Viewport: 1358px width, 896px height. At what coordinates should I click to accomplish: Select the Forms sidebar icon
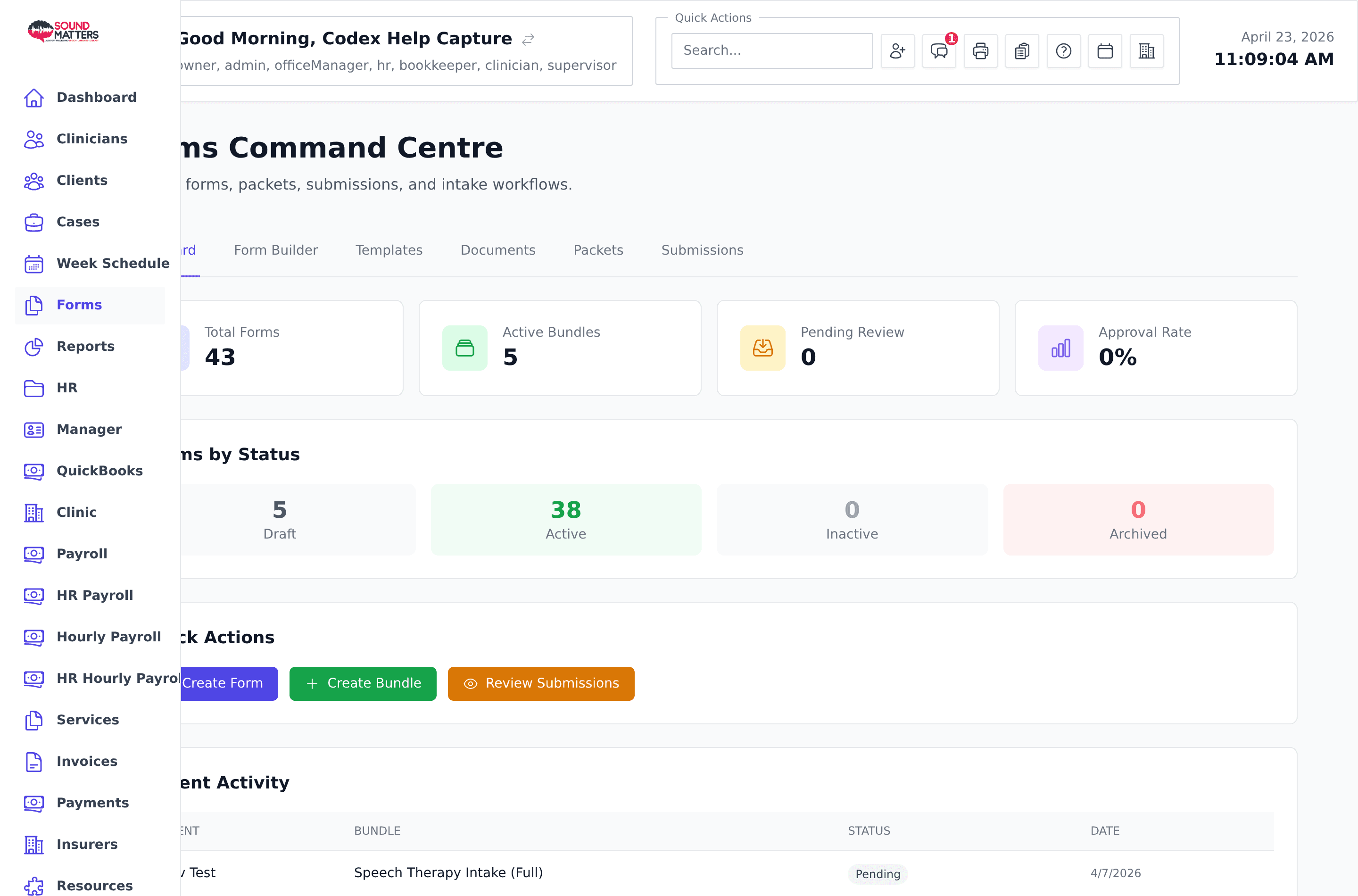click(x=33, y=305)
